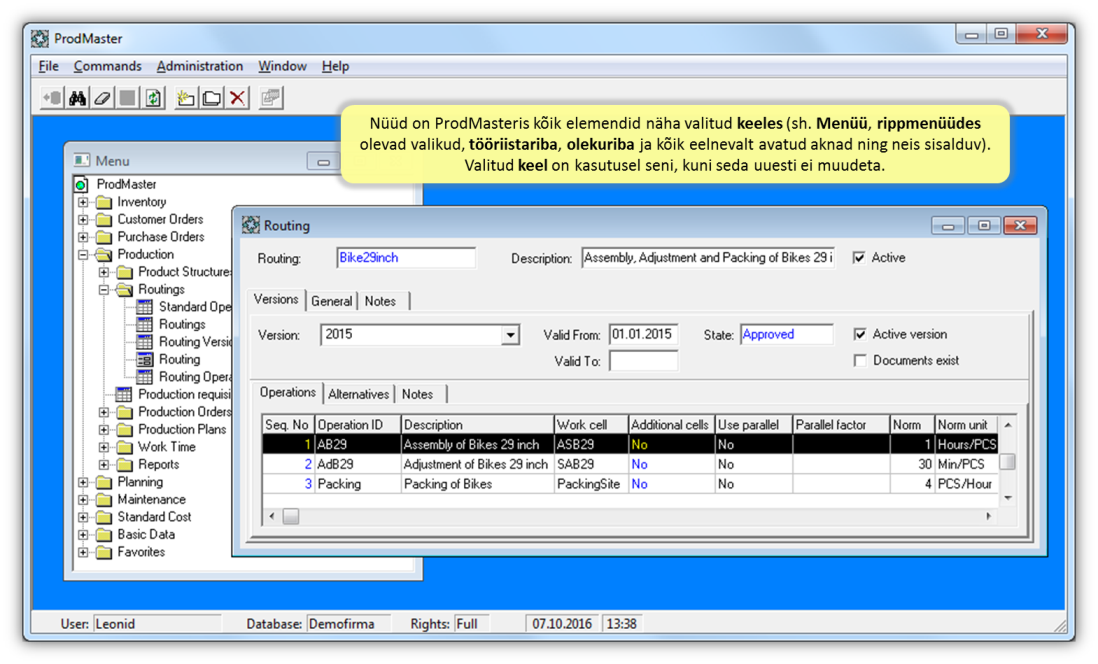Collapse the Production tree node
1098x664 pixels.
click(x=83, y=255)
